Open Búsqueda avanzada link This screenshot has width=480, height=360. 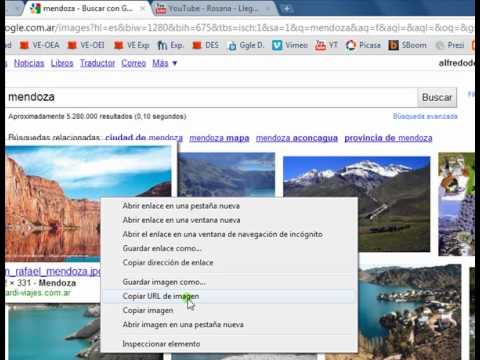(425, 116)
